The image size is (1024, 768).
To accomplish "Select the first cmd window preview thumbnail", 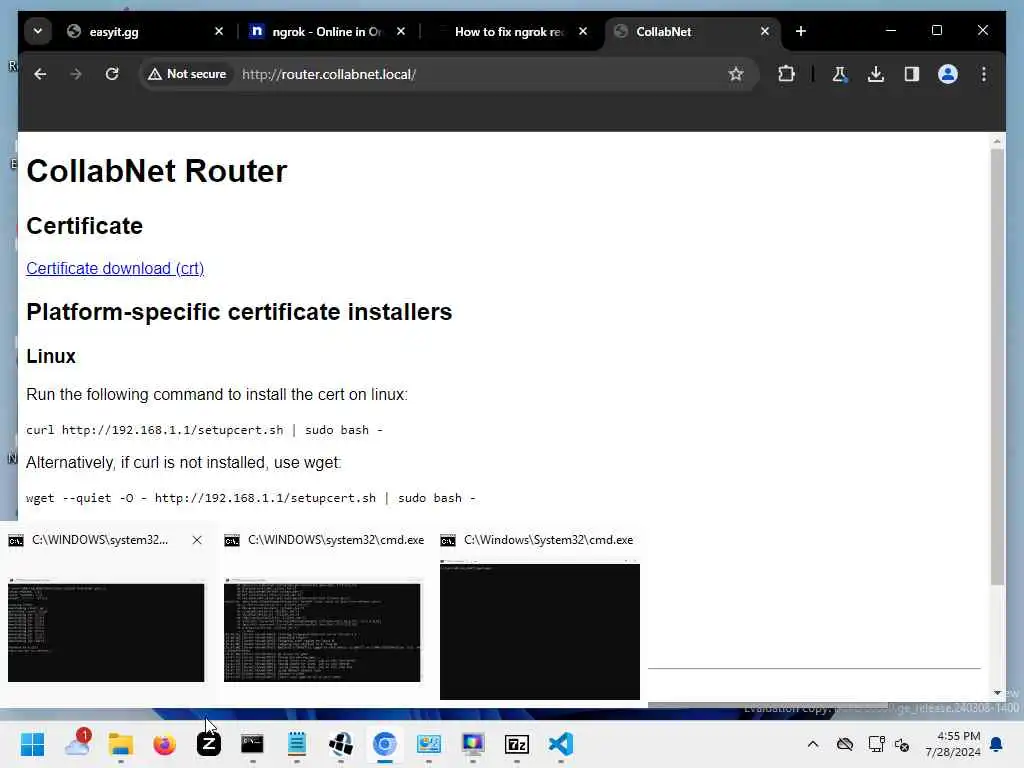I will click(x=106, y=630).
